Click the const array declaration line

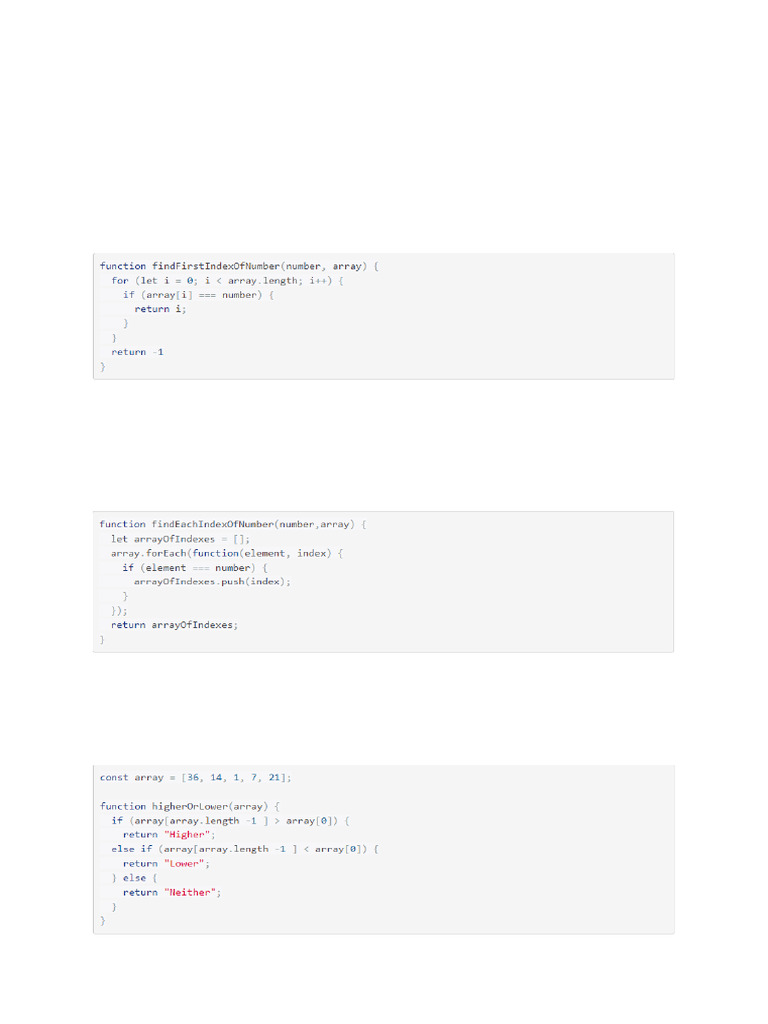click(x=195, y=777)
